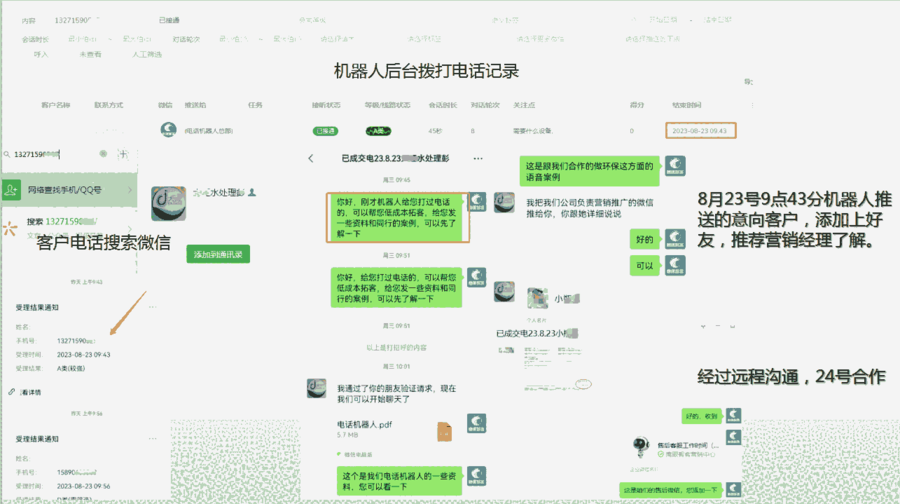
Task: Open the more options dots on first 受理结果通知
Action: pos(152,307)
